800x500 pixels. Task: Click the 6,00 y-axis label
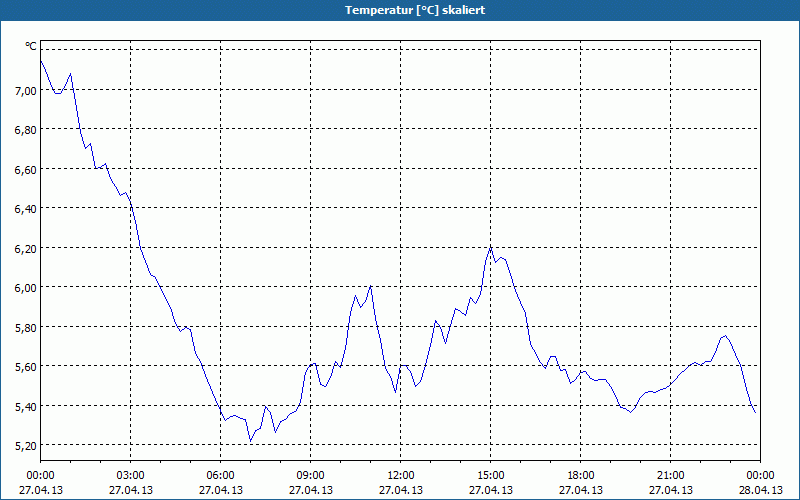click(26, 288)
